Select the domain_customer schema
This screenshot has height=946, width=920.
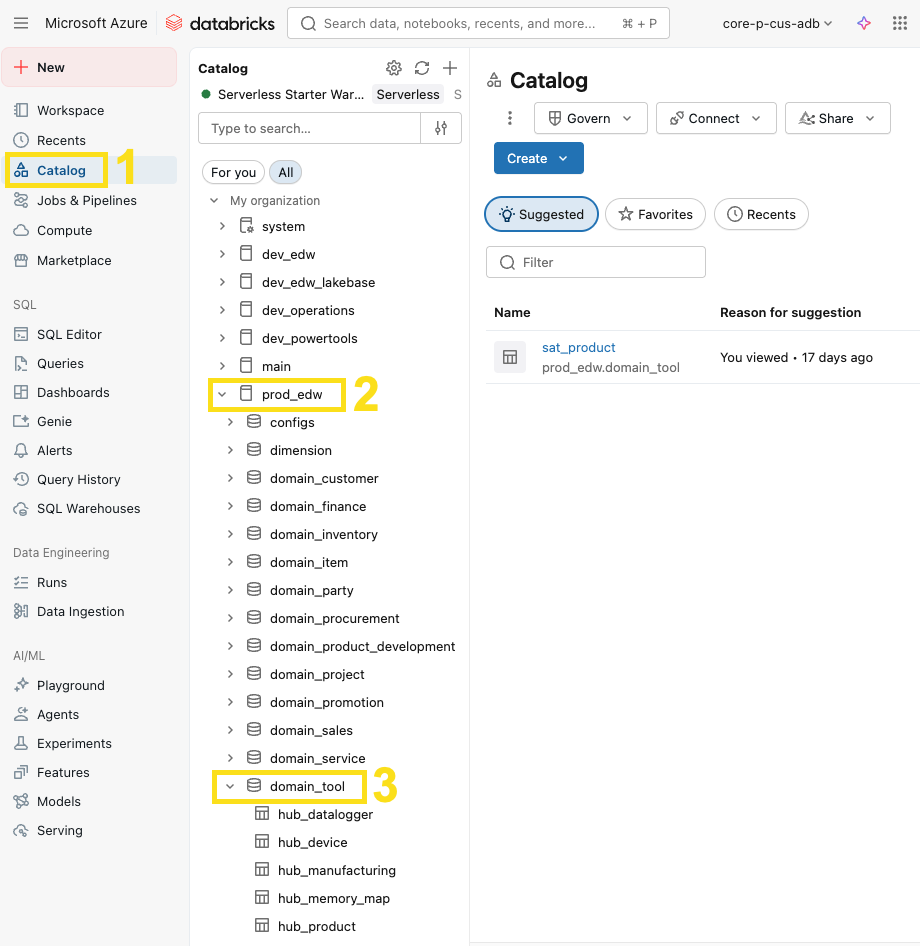tap(324, 478)
